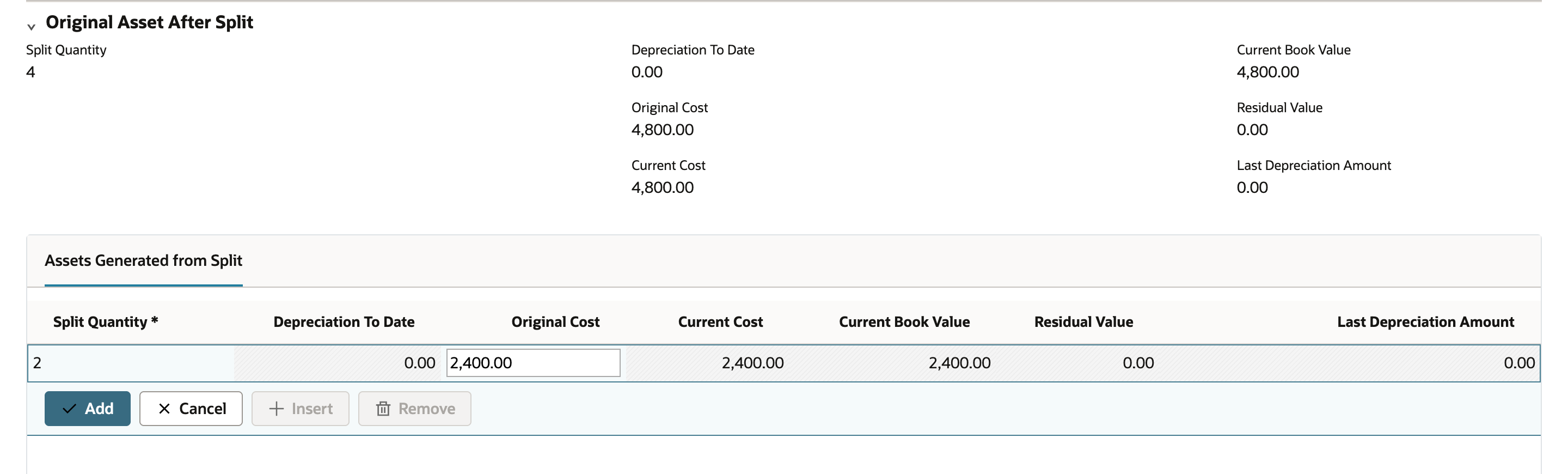This screenshot has width=1568, height=474.
Task: Click the Depreciation To Date column header
Action: click(x=344, y=321)
